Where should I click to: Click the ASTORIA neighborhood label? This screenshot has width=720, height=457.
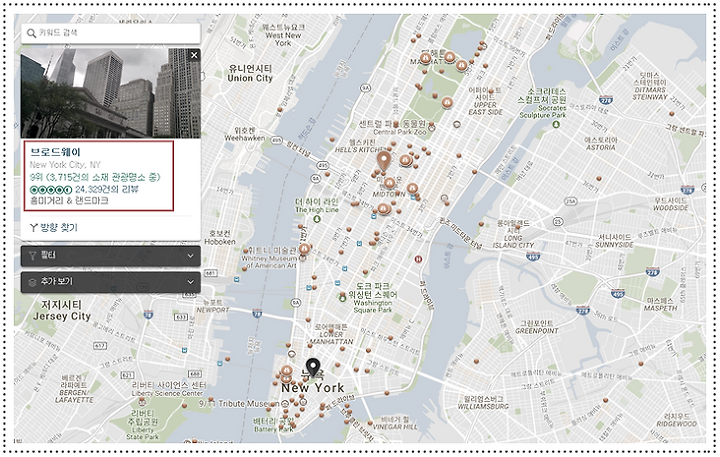tap(601, 143)
